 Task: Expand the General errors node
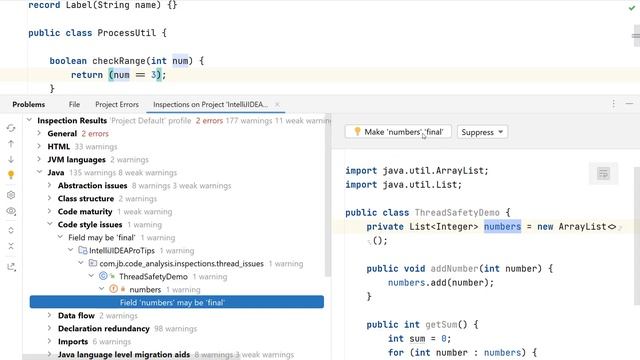(39, 133)
